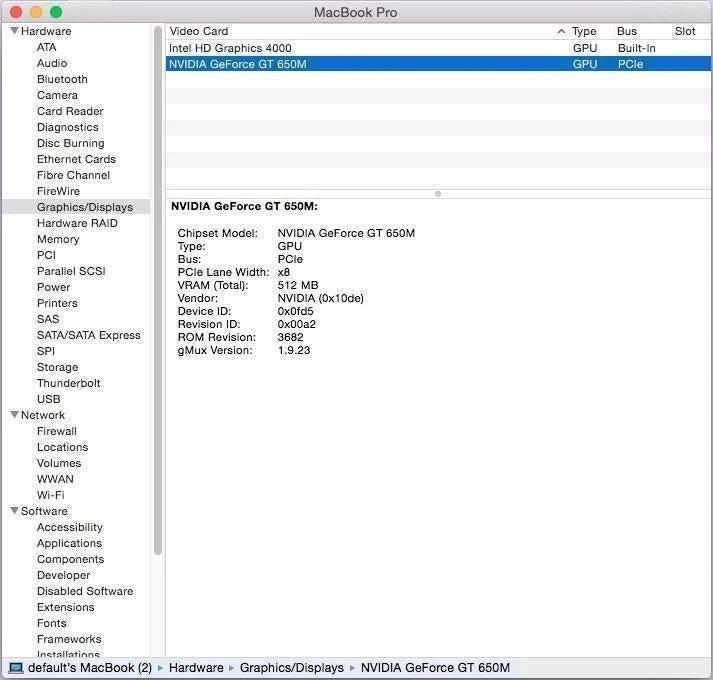Select Bluetooth in the Hardware list
The width and height of the screenshot is (713, 680).
62,79
